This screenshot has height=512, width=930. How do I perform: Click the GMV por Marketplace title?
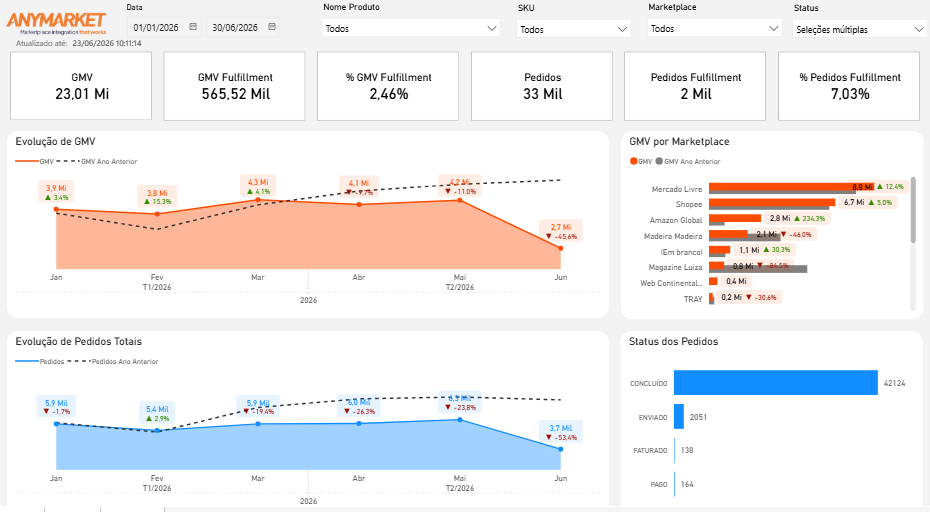(x=679, y=141)
